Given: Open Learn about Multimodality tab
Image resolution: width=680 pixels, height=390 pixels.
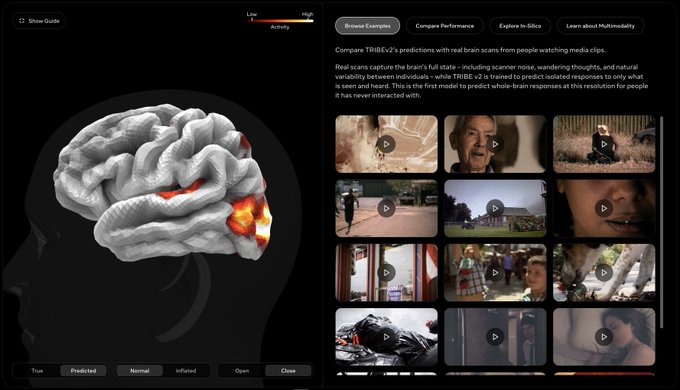Looking at the screenshot, I should [600, 26].
